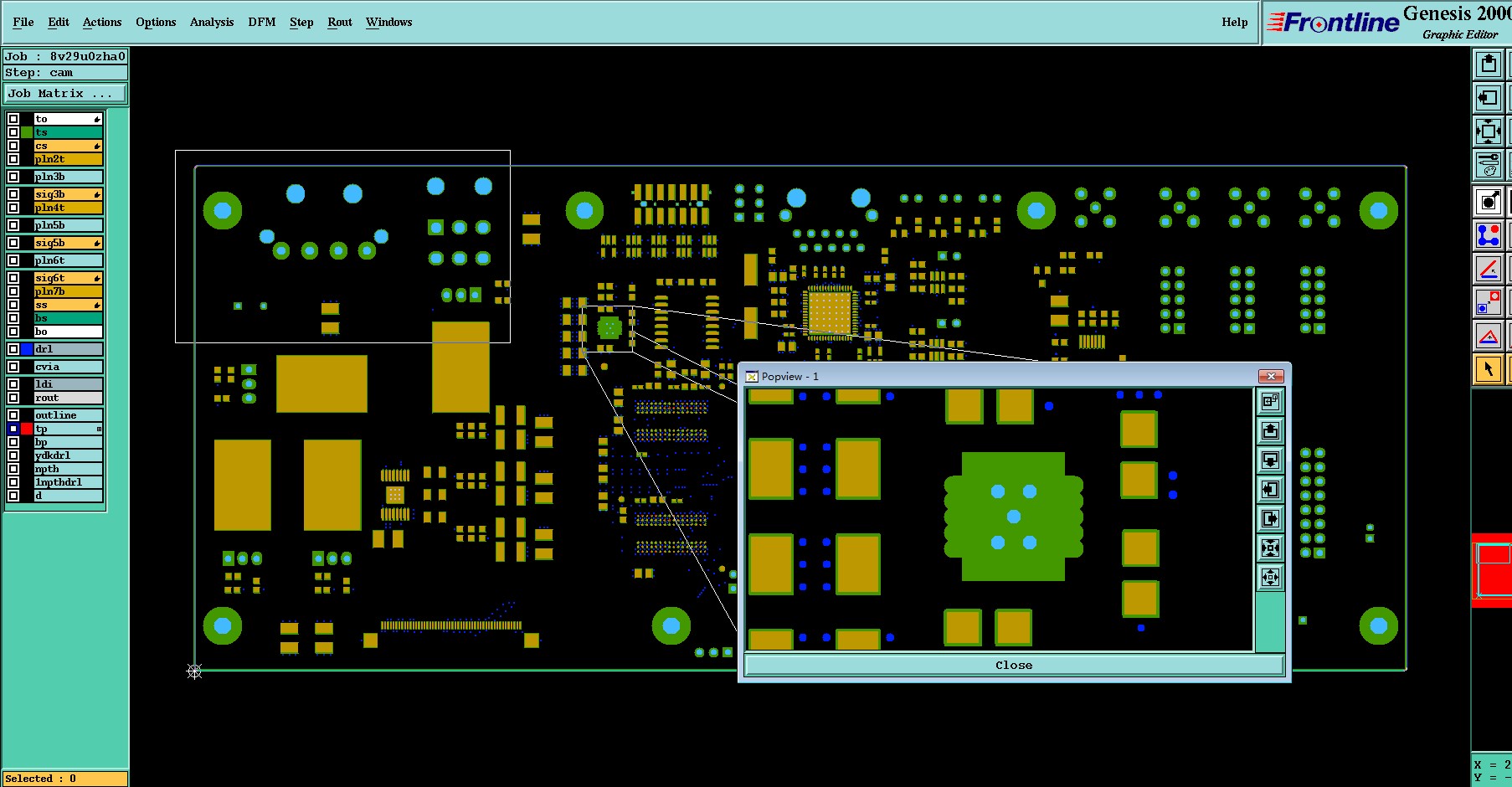The image size is (1512, 787).
Task: Open the File menu
Action: tap(23, 22)
